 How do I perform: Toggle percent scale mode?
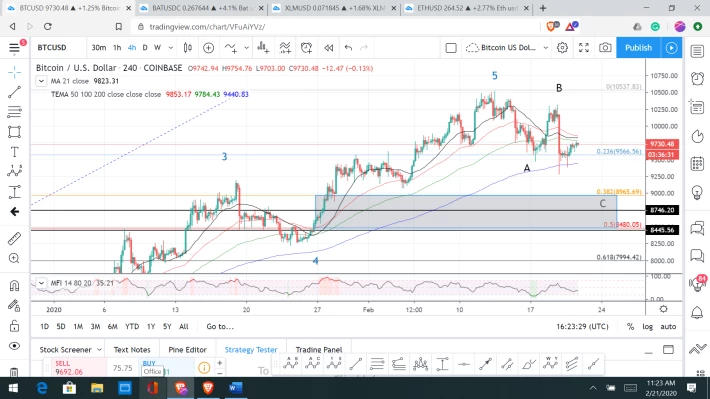630,327
